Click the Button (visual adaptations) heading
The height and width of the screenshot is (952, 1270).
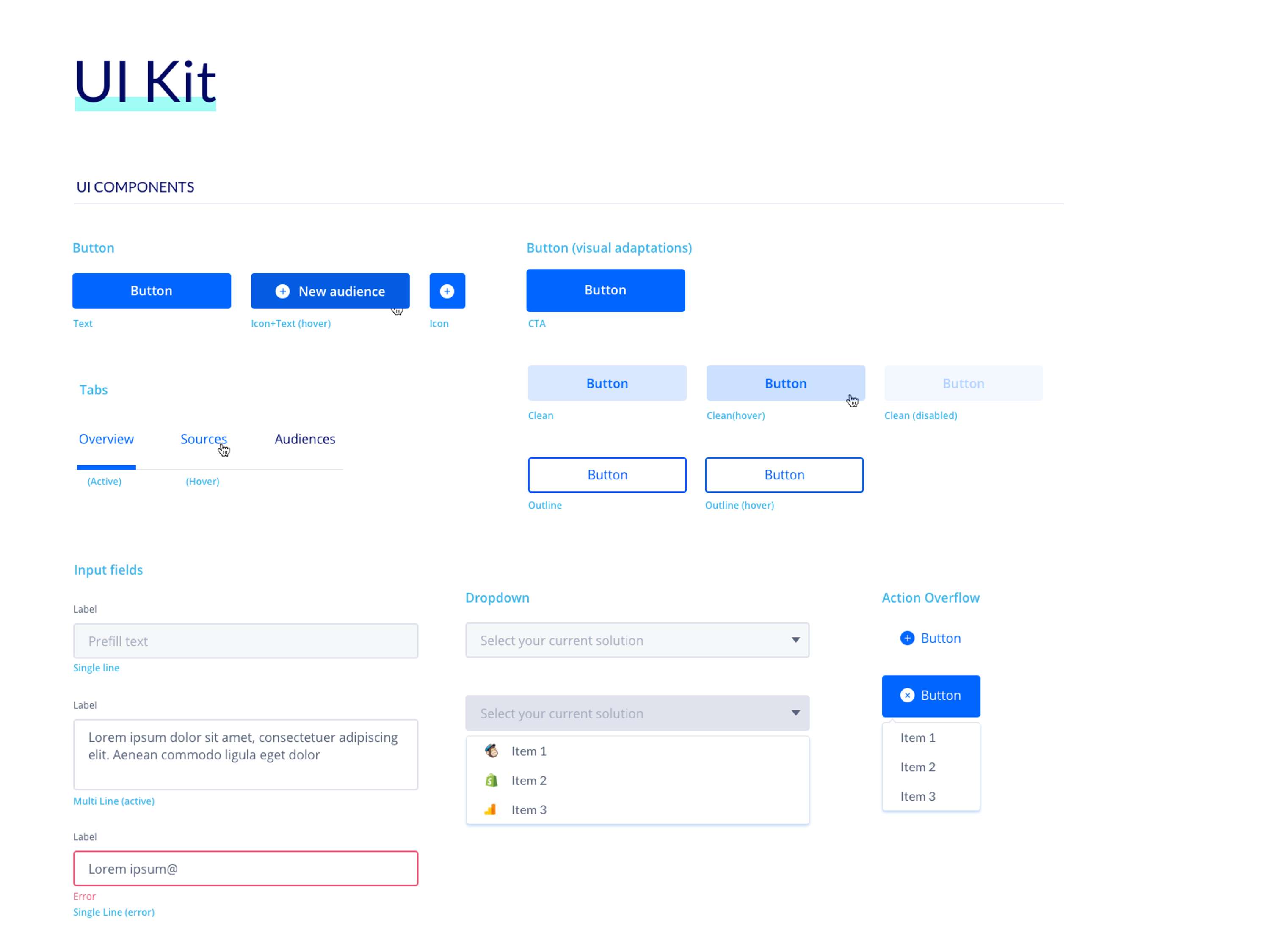(x=609, y=248)
